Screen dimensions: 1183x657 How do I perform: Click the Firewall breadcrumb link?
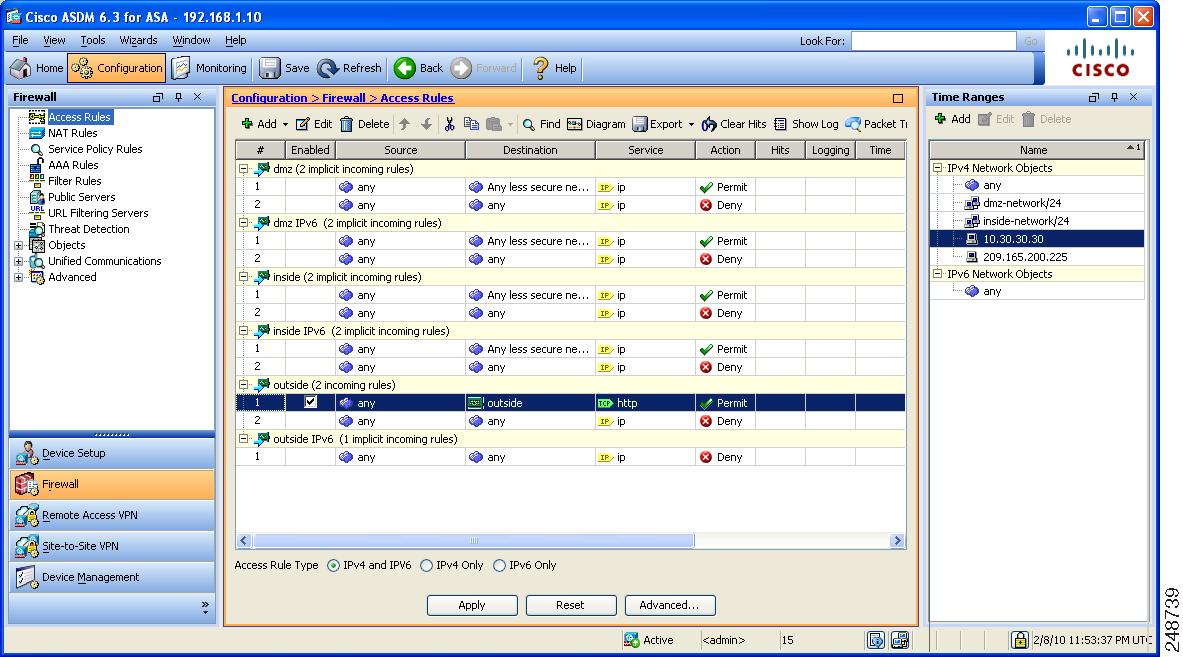(343, 98)
